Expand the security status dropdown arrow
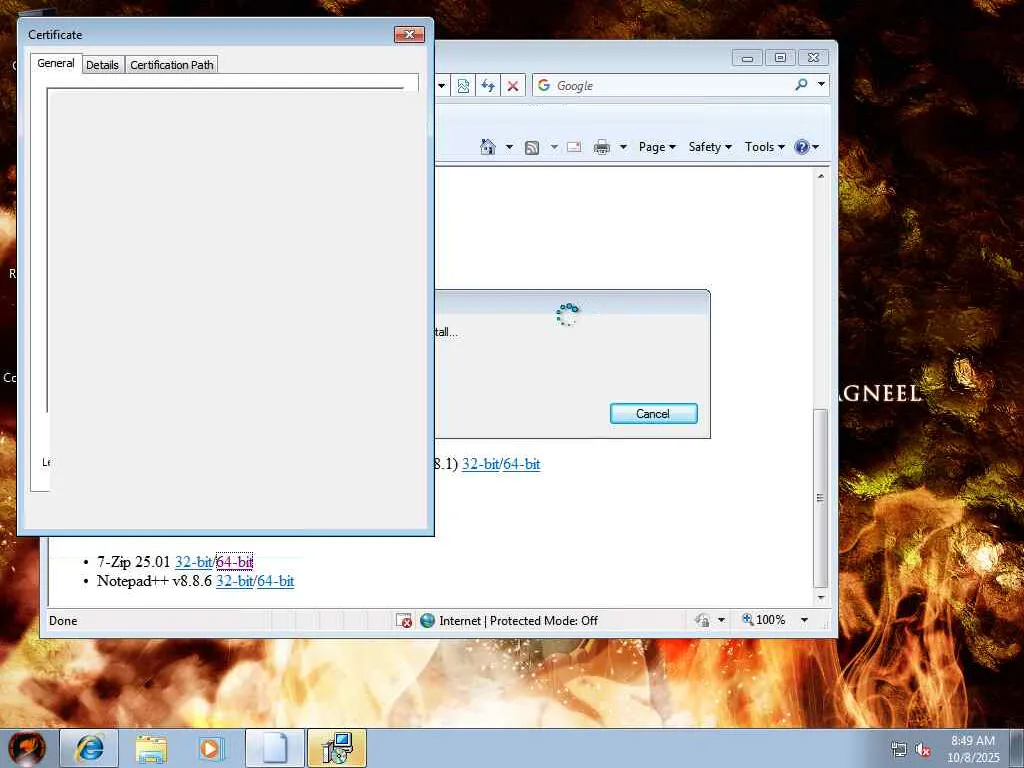This screenshot has width=1024, height=768. [x=722, y=620]
